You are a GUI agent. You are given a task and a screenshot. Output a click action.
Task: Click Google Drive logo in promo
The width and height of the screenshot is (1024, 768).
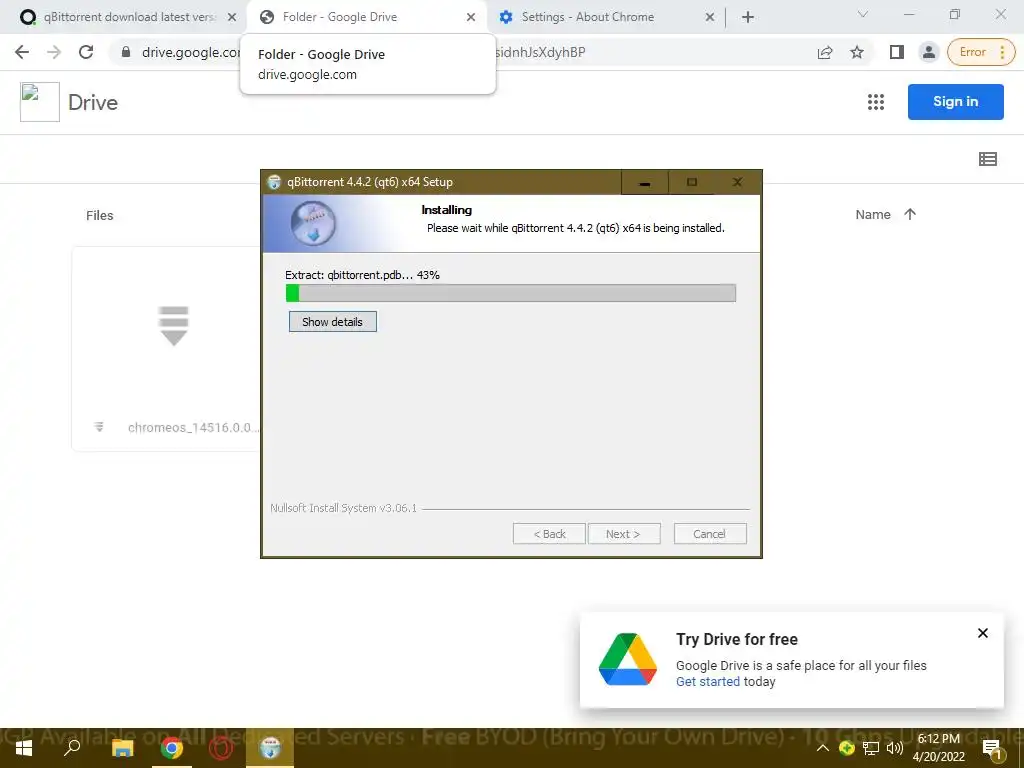coord(628,660)
